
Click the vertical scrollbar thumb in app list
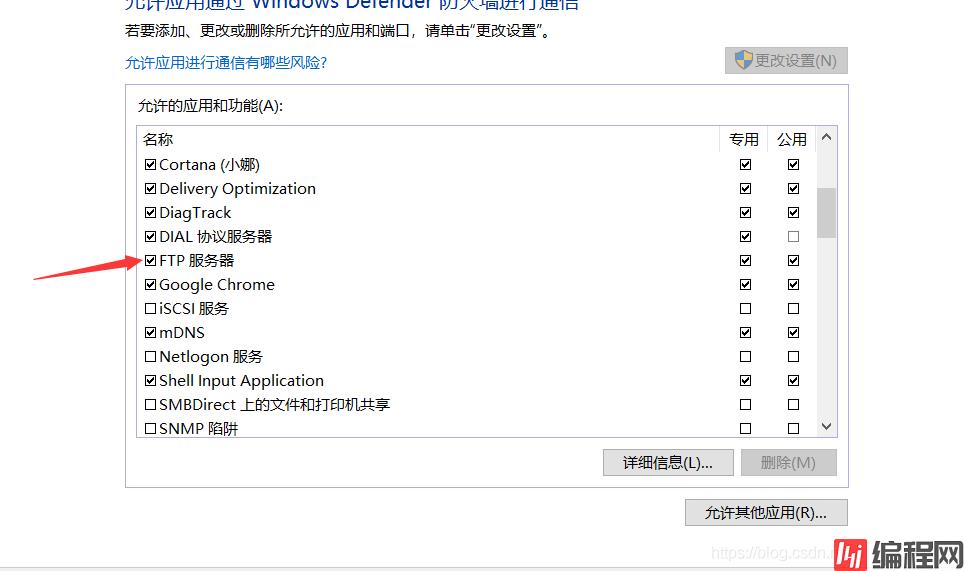click(826, 212)
